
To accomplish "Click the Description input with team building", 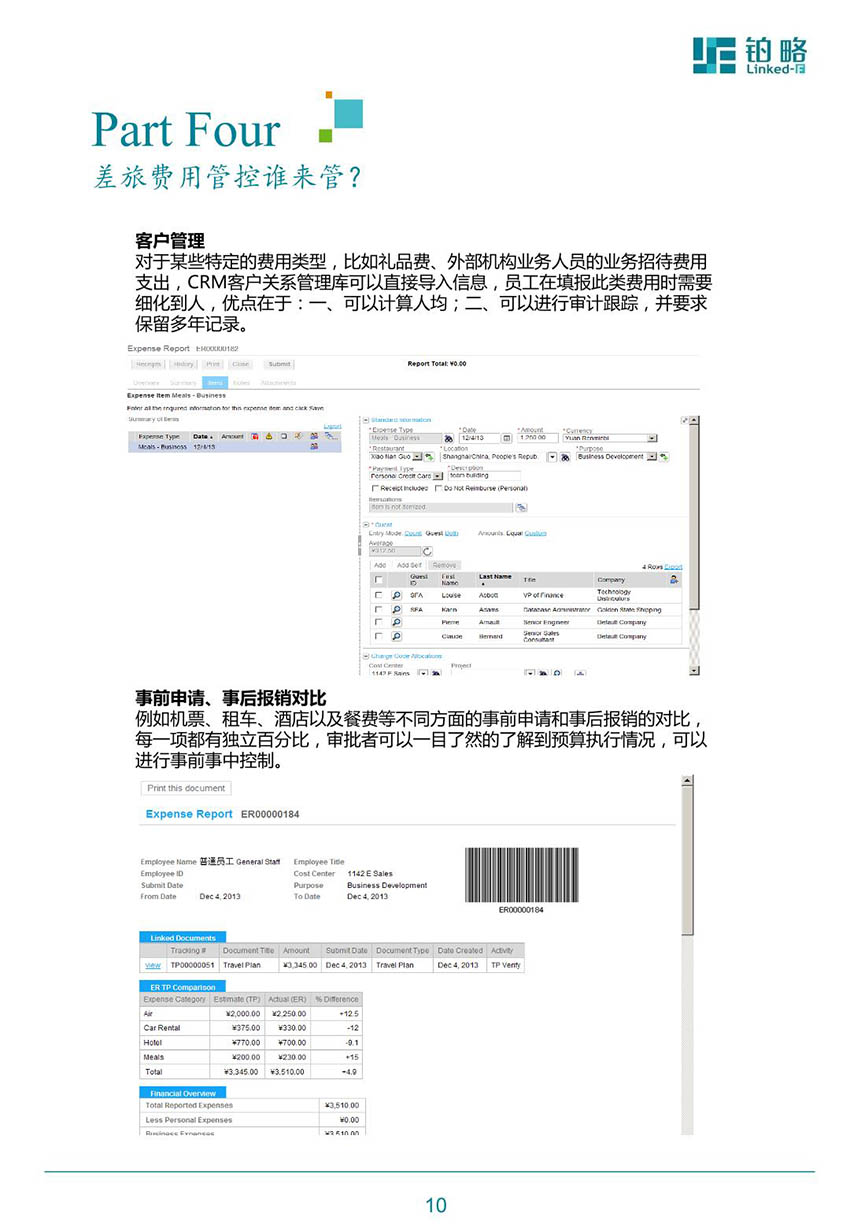I will (484, 475).
